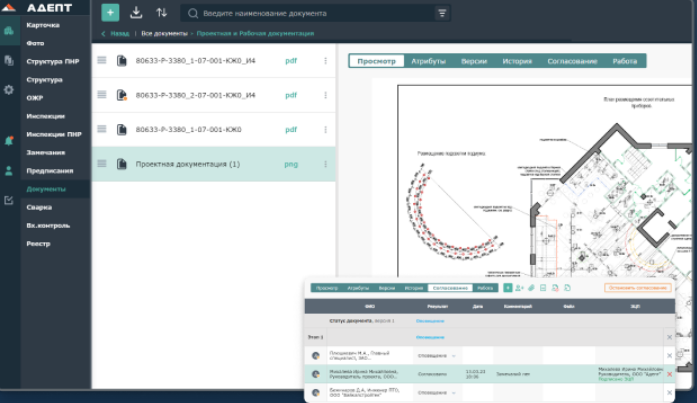Switch to Атрибуты tab in main viewer
The image size is (697, 403).
pos(428,61)
